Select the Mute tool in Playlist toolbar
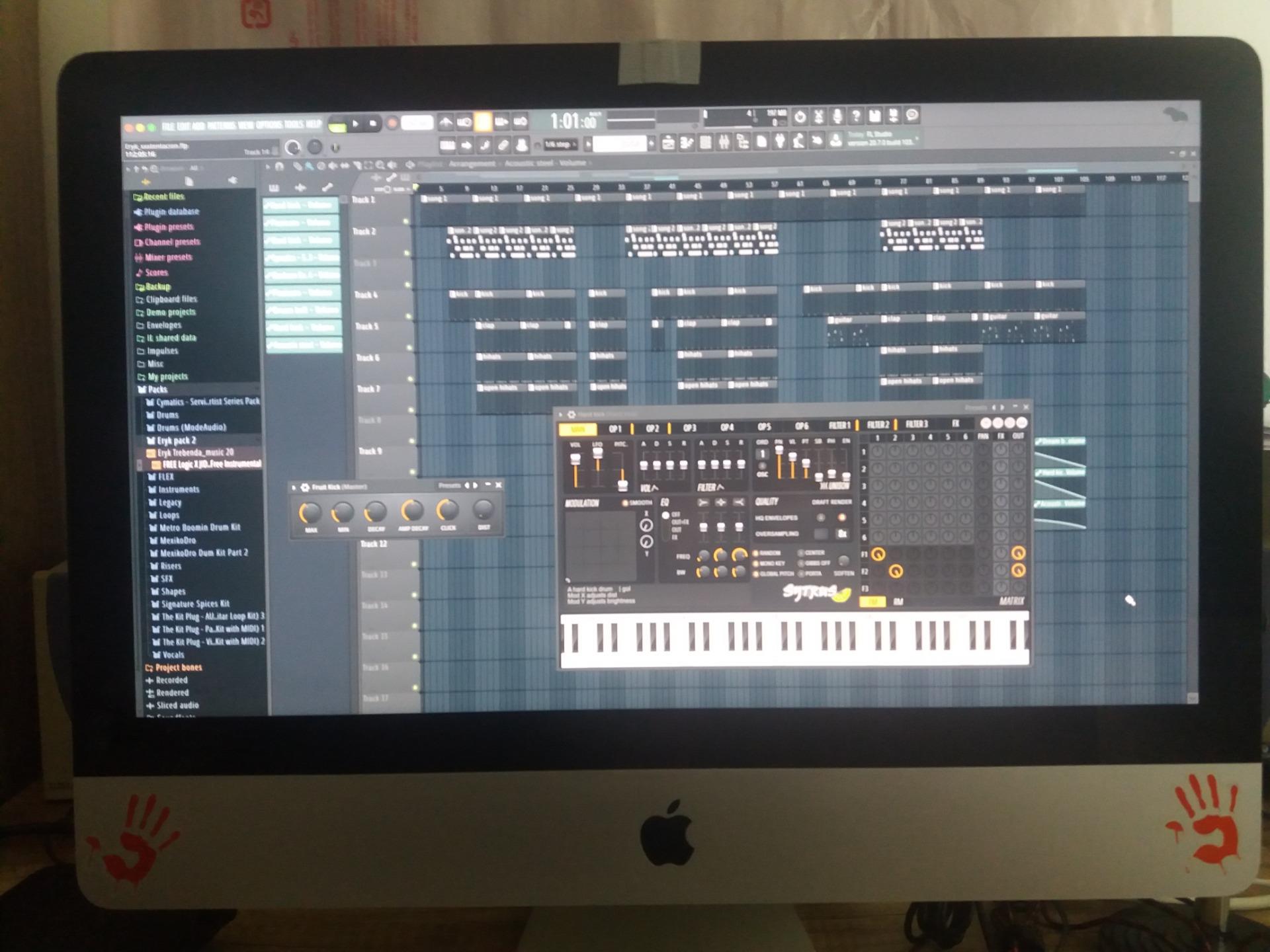This screenshot has width=1270, height=952. pos(333,166)
